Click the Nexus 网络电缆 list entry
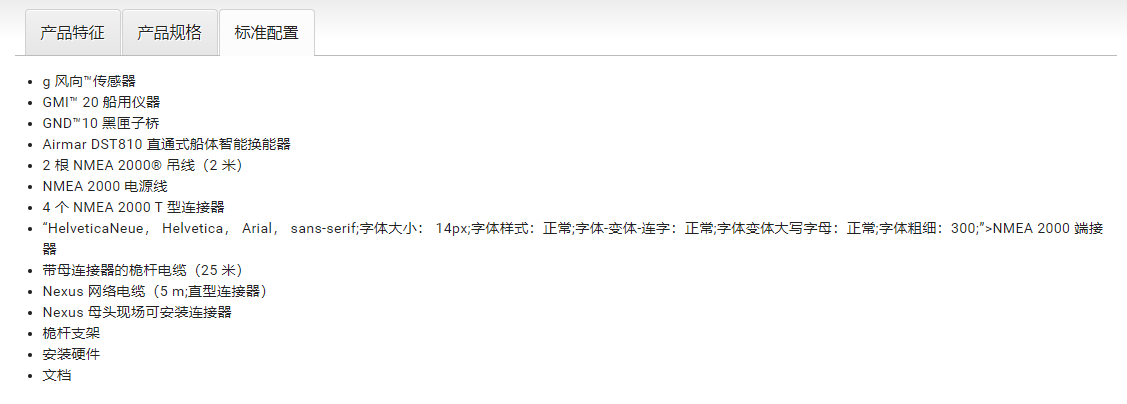Screen dimensions: 1127x404 pos(155,291)
